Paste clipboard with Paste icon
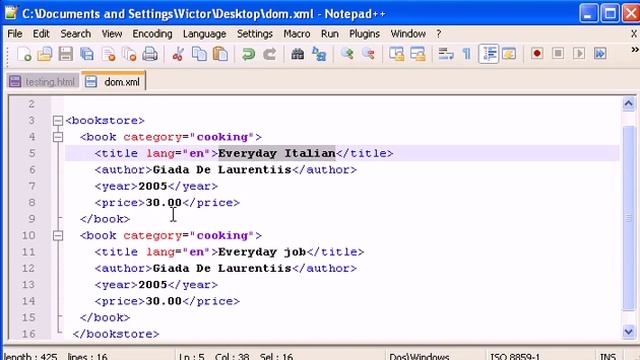The width and height of the screenshot is (640, 360). coord(220,54)
